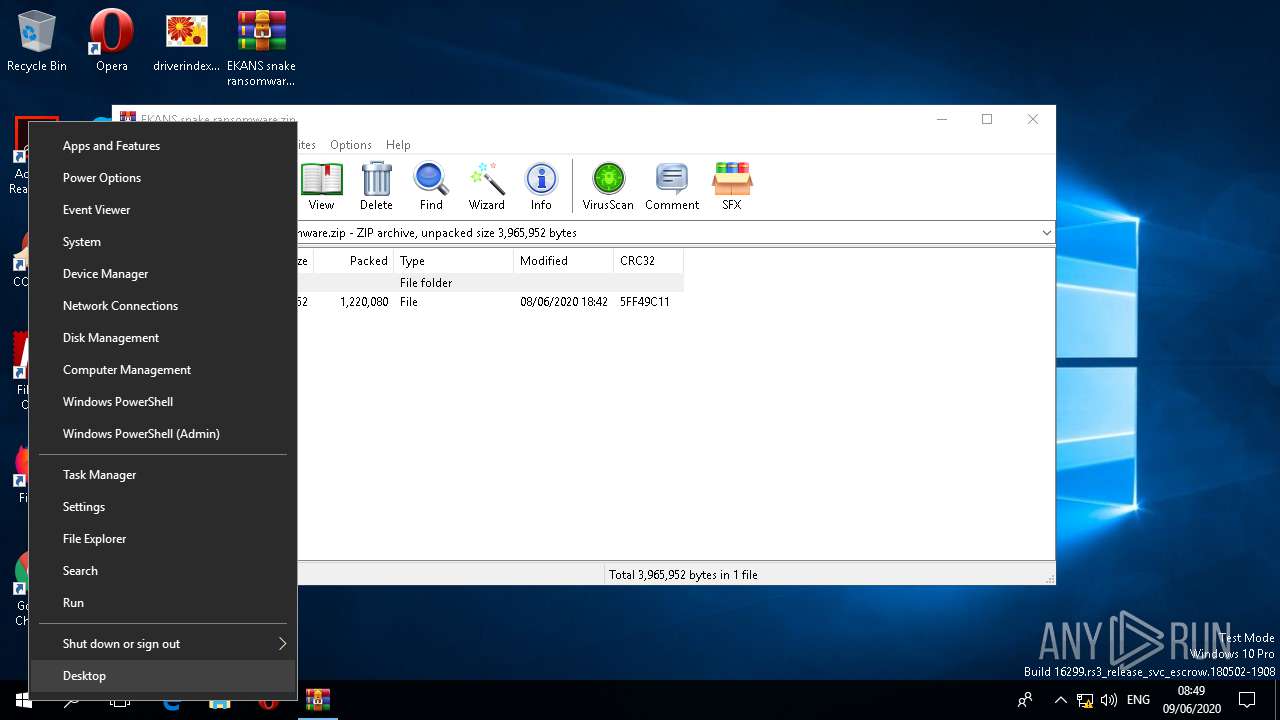Sort by the Packed column header
This screenshot has width=1280, height=720.
(353, 261)
